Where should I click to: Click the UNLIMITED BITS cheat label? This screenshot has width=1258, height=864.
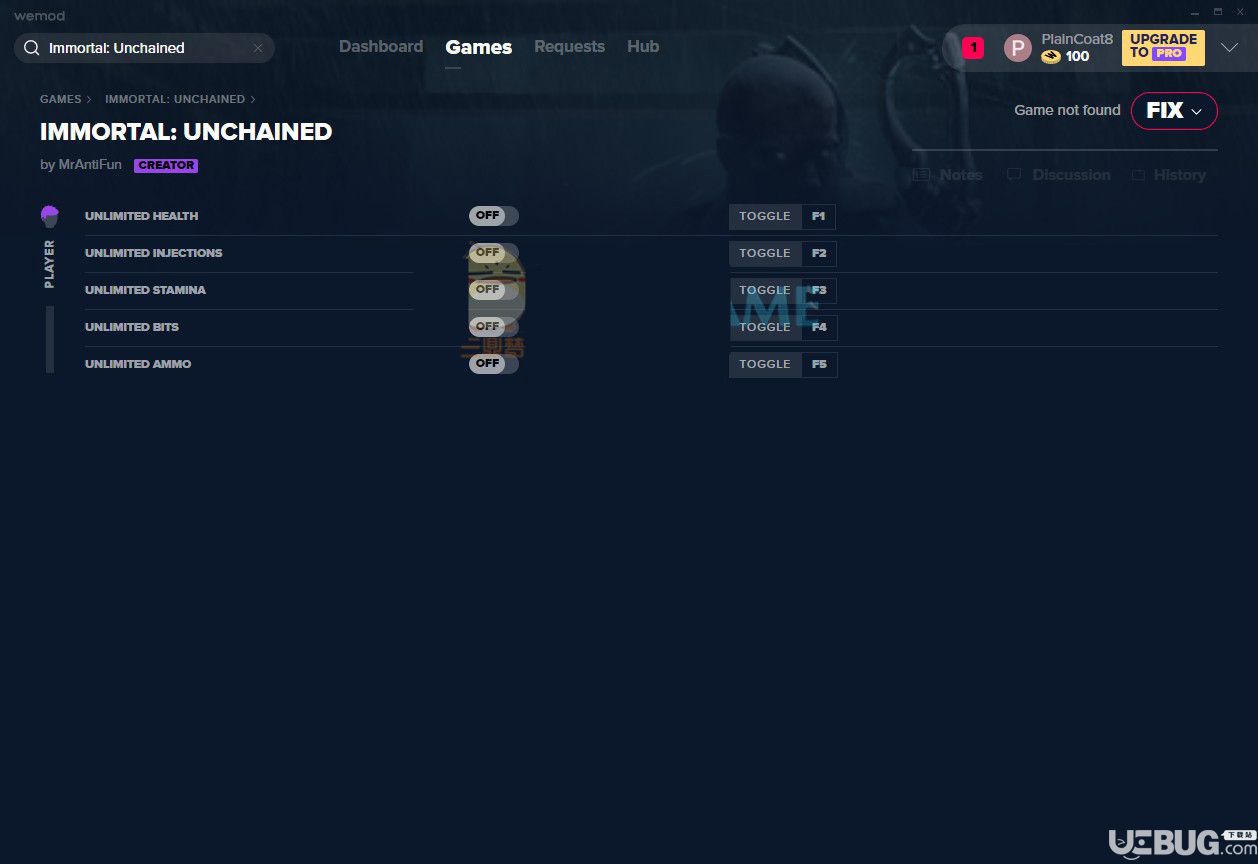[132, 327]
